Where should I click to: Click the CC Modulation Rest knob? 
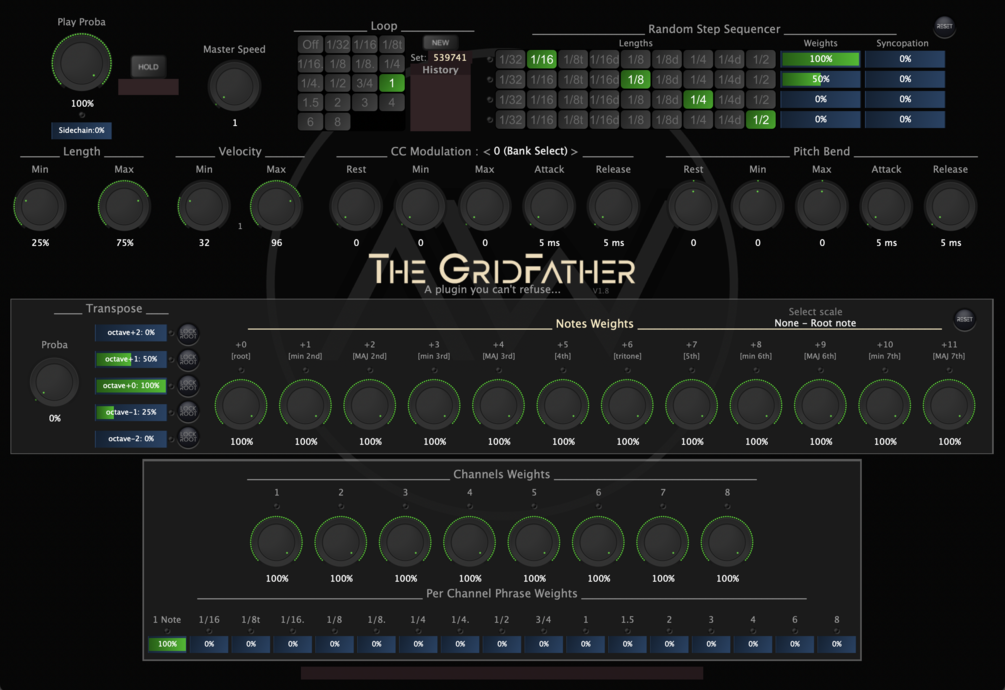[356, 206]
